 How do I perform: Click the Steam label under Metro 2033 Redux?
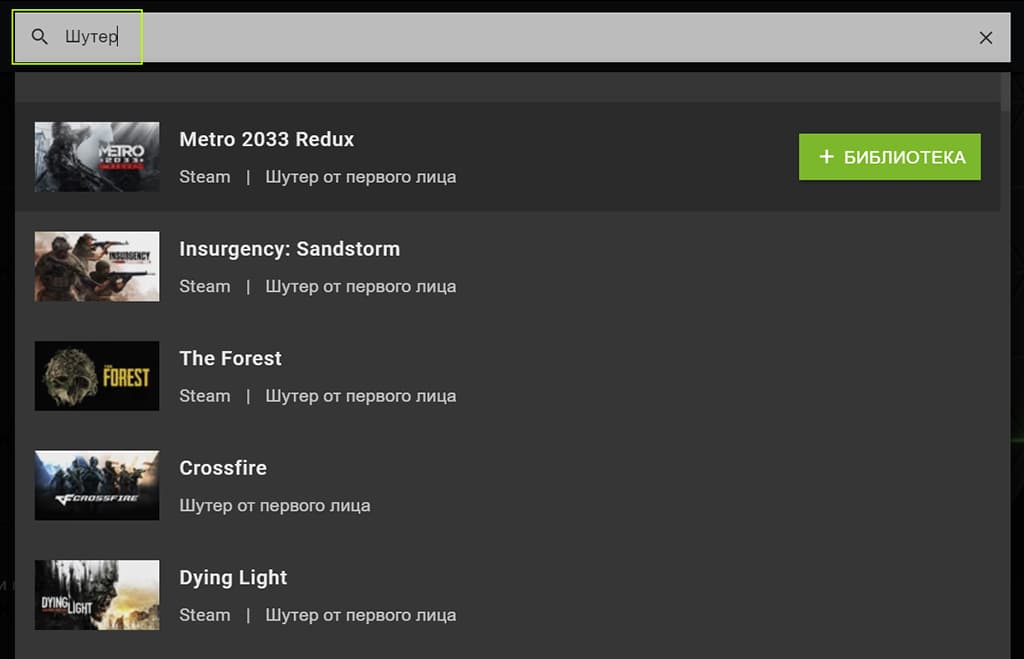(x=204, y=177)
